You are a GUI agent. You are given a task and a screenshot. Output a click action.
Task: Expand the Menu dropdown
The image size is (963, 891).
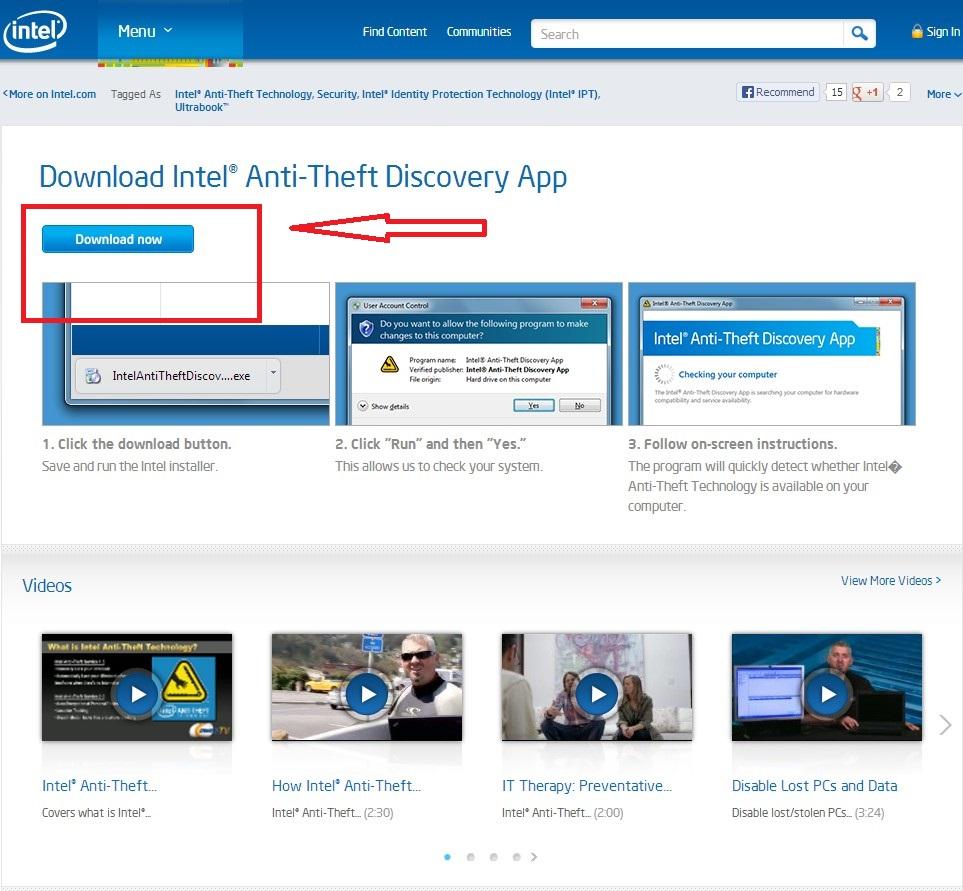(145, 31)
